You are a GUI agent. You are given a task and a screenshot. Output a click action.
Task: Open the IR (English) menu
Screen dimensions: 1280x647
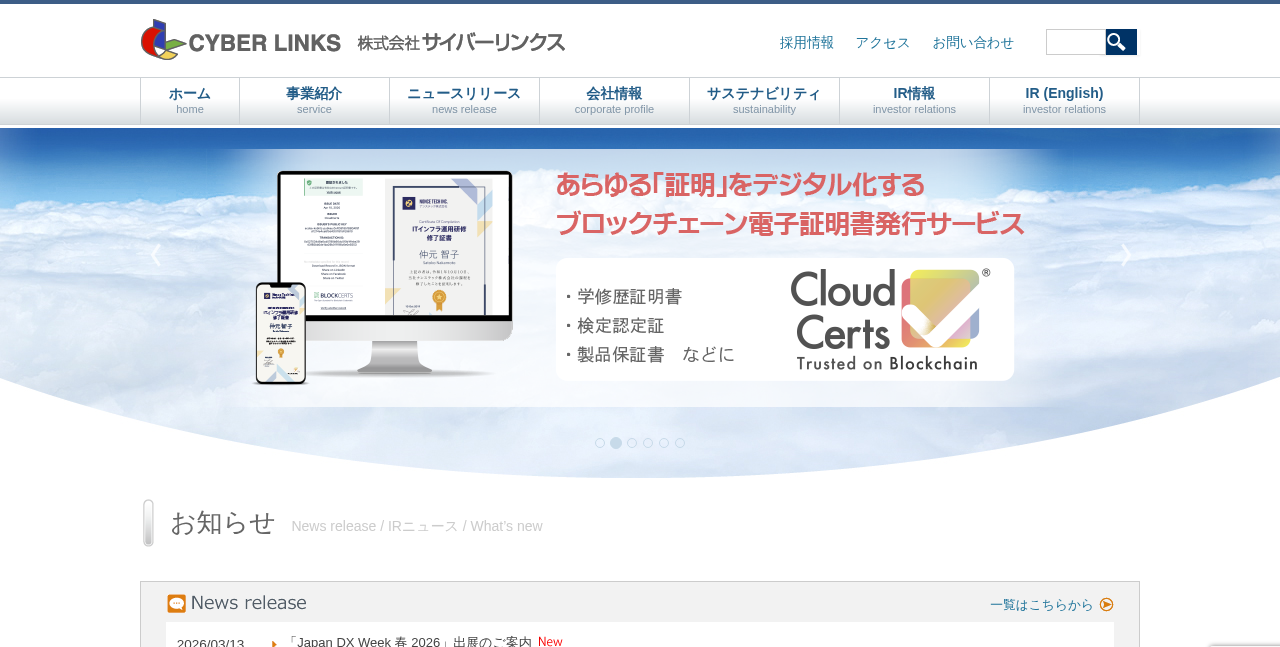[x=1064, y=101]
